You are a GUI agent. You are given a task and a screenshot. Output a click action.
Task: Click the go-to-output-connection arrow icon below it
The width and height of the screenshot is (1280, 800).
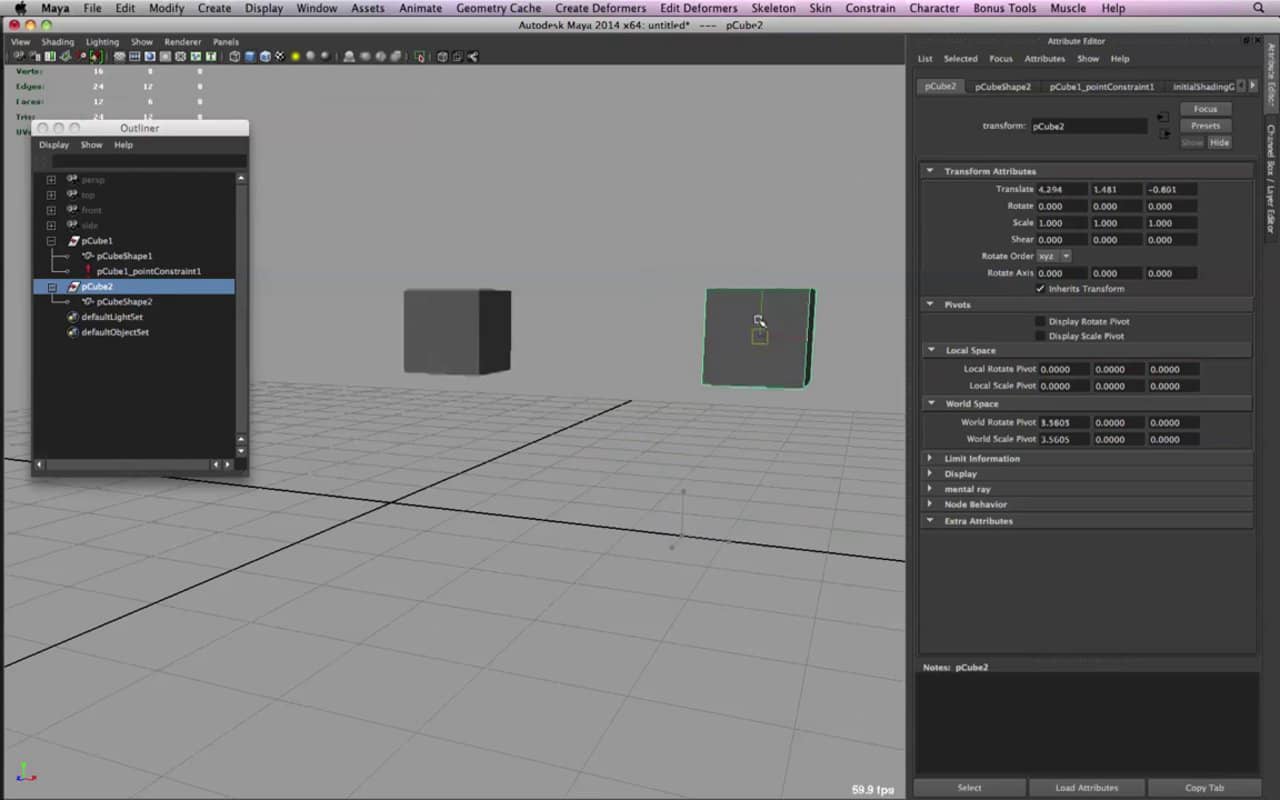[x=1162, y=134]
